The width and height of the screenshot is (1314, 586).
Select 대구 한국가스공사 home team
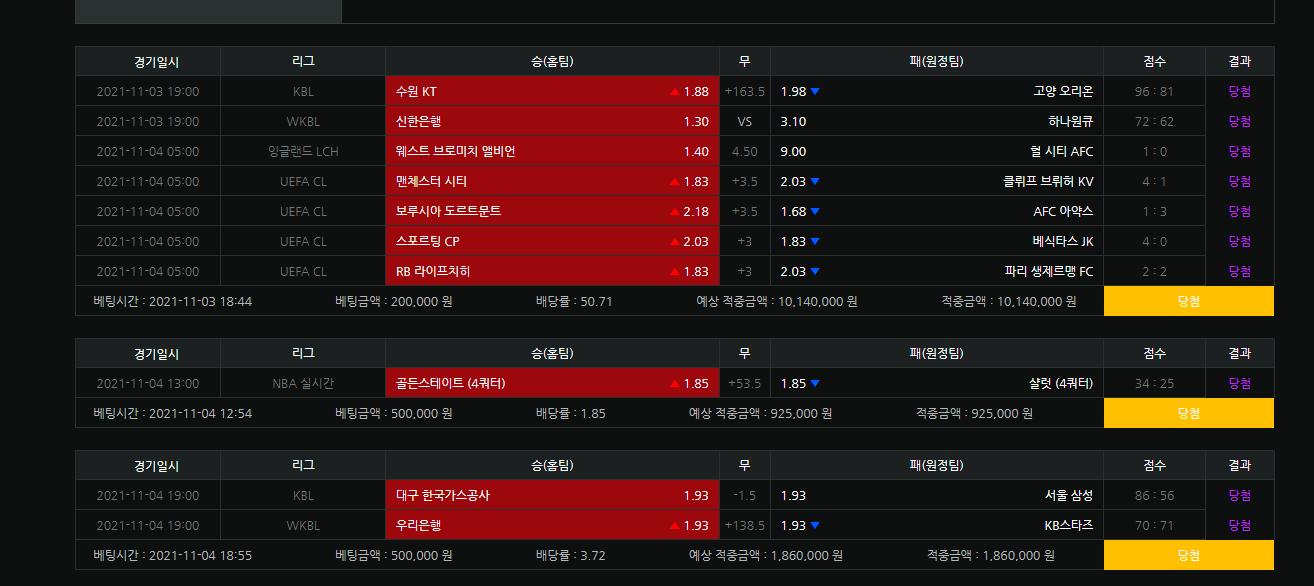pyautogui.click(x=552, y=495)
